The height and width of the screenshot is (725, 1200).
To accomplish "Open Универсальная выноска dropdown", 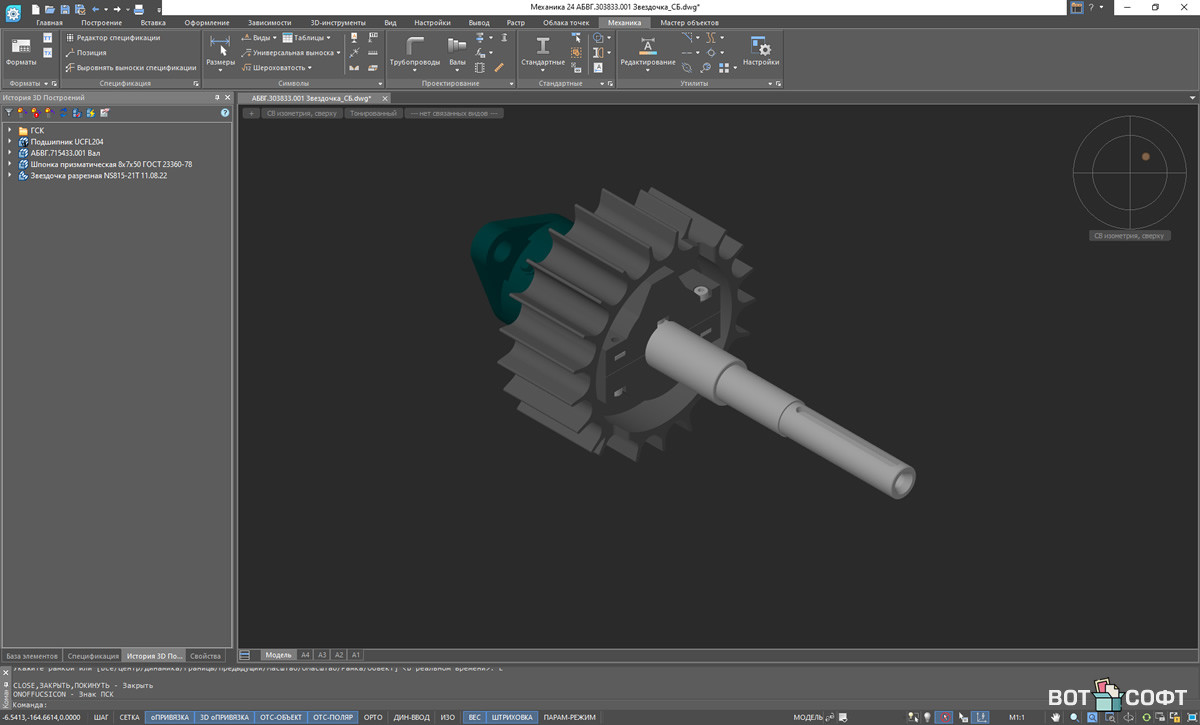I will pyautogui.click(x=291, y=53).
